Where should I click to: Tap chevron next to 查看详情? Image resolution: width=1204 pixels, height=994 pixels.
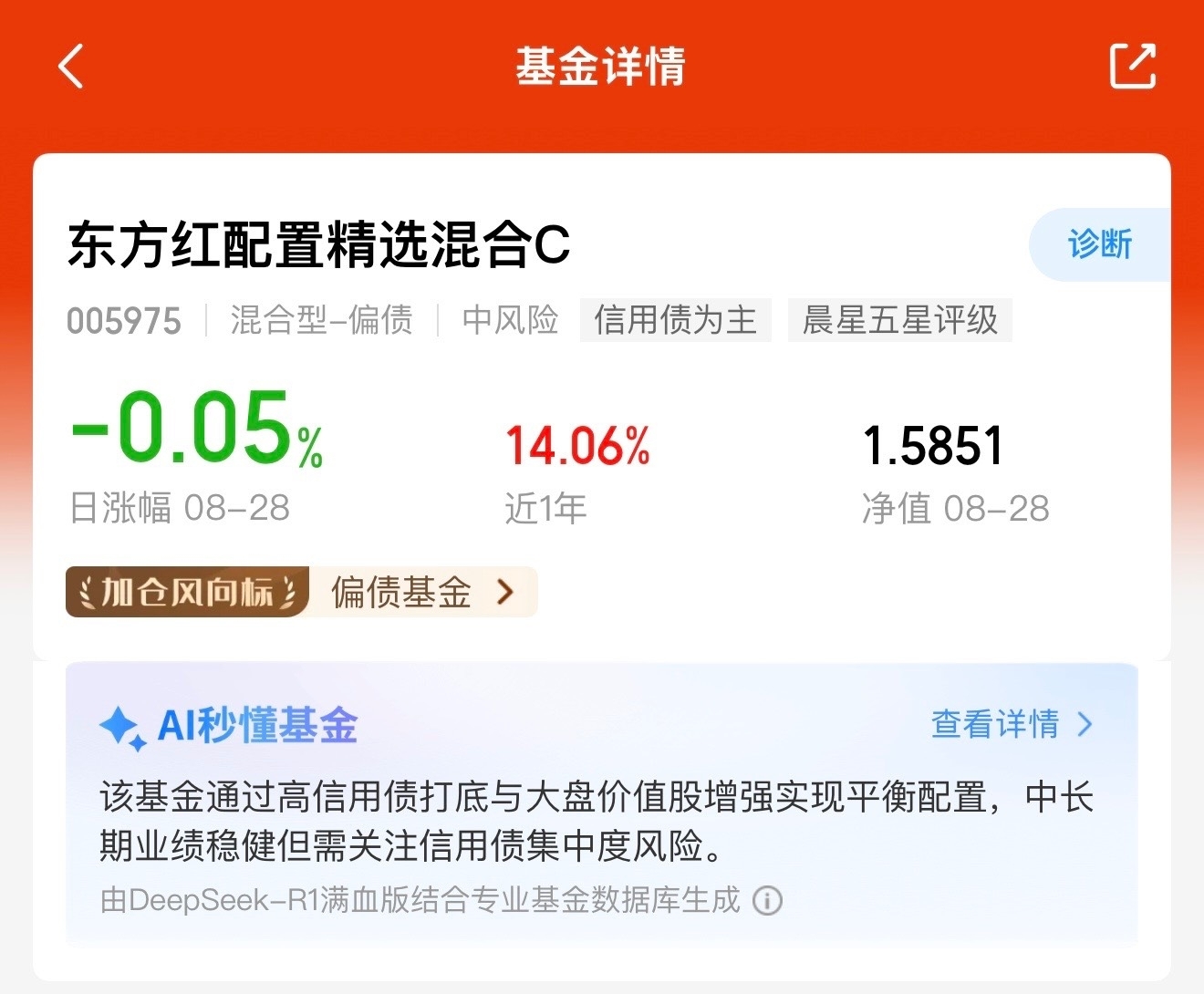click(1085, 724)
